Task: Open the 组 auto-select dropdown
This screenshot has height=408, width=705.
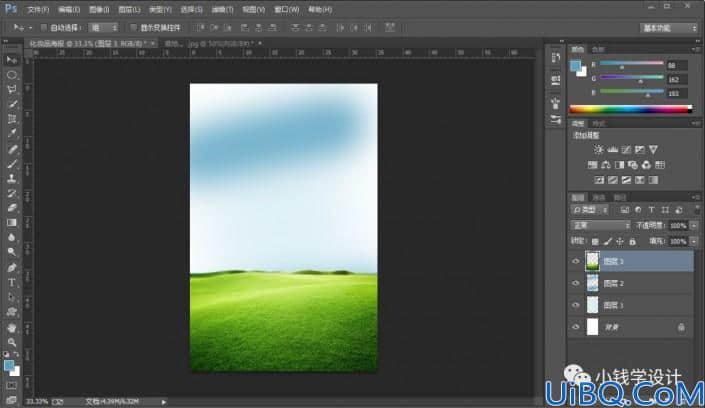Action: [x=104, y=28]
